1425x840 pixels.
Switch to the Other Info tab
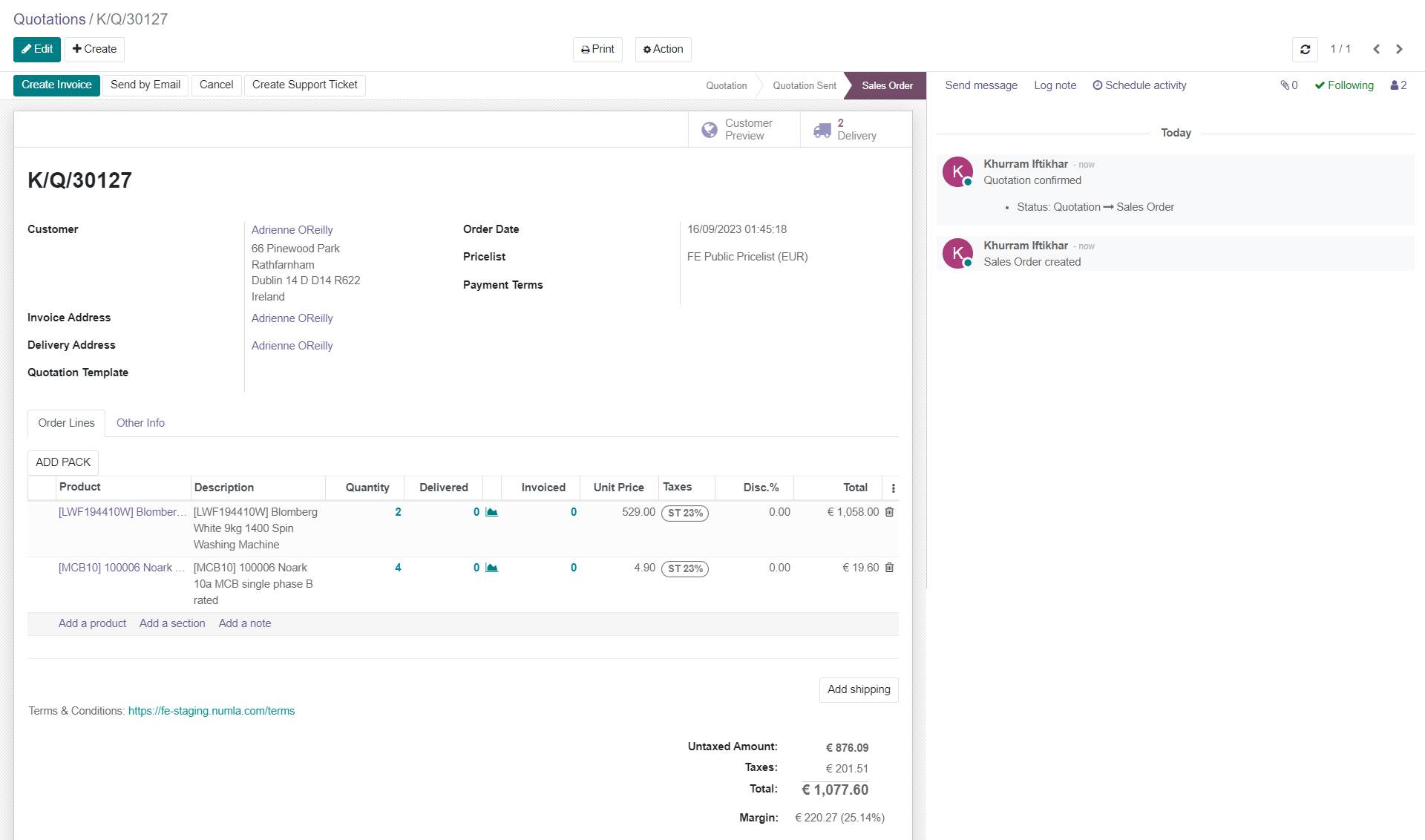pyautogui.click(x=140, y=423)
